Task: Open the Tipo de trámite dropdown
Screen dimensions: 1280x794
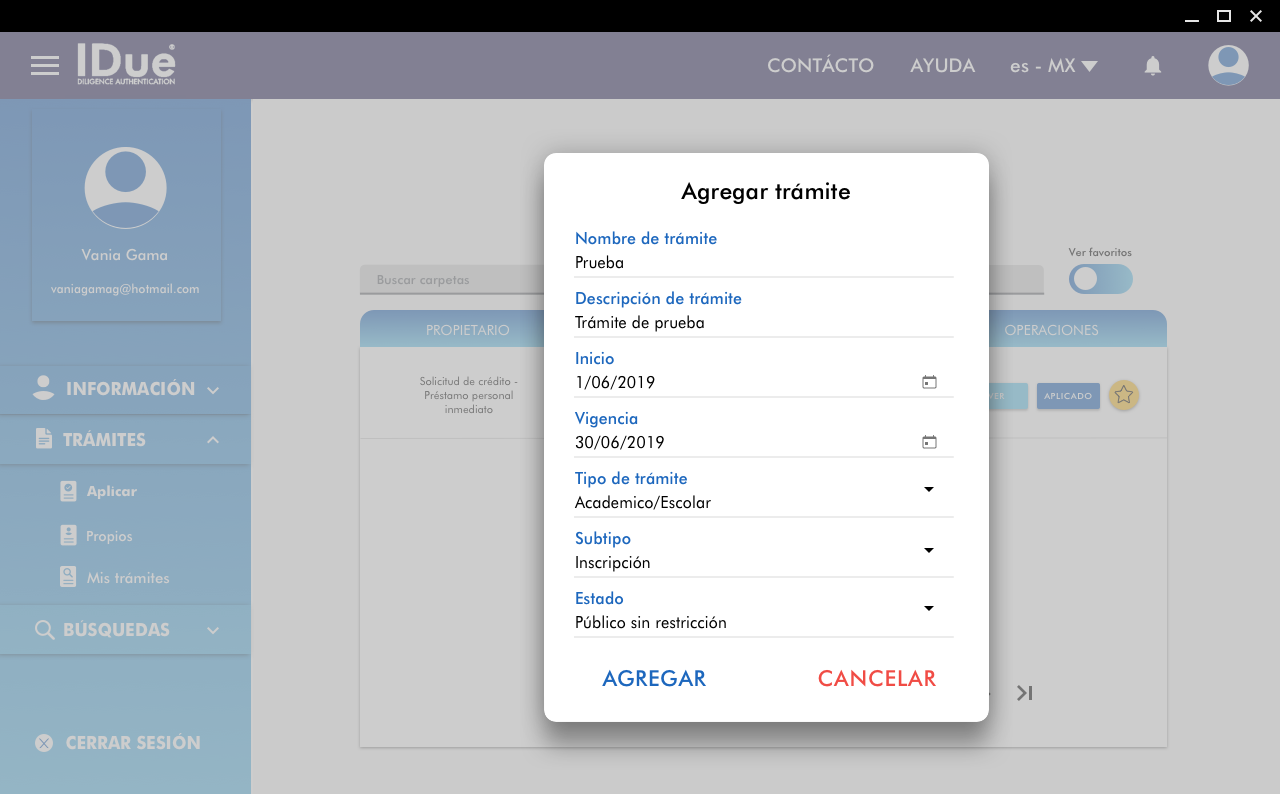Action: 928,490
